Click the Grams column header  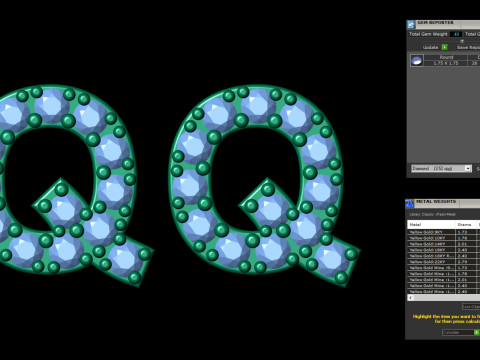pos(466,224)
